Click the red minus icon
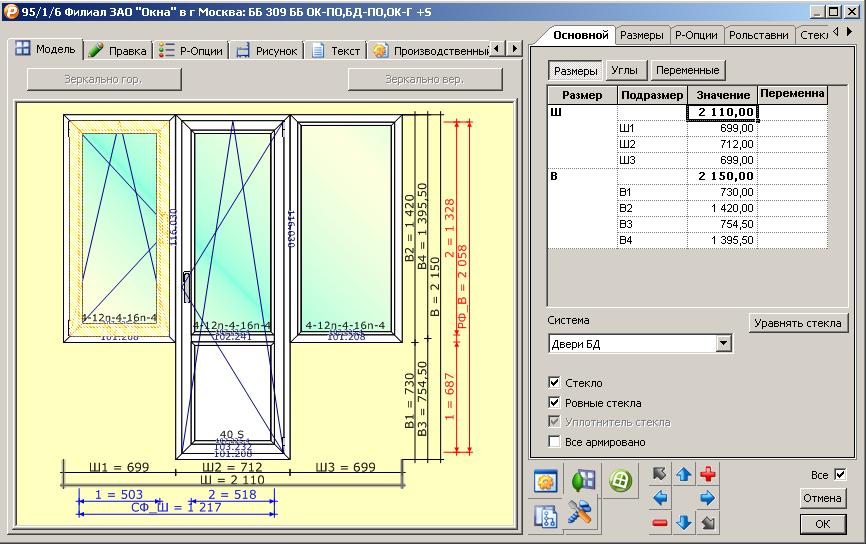The height and width of the screenshot is (544, 866). click(x=659, y=522)
